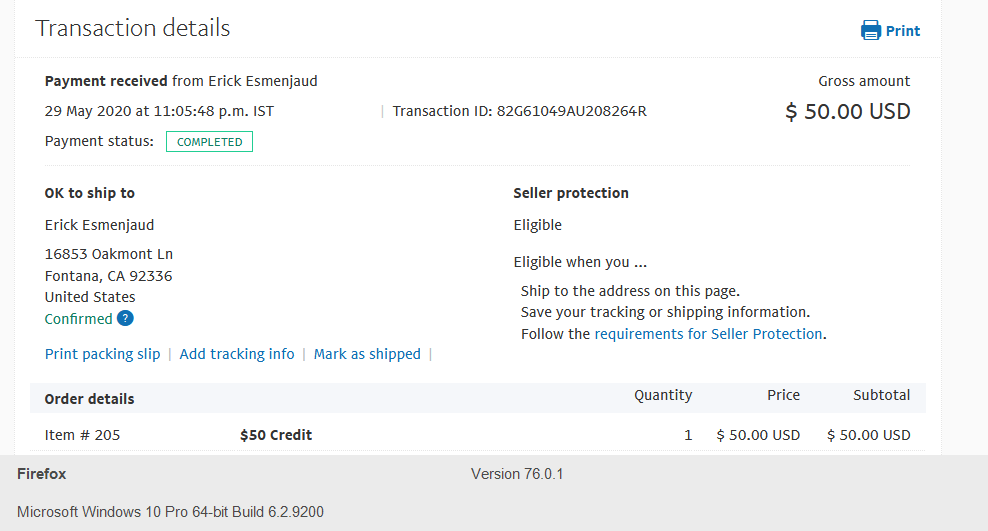The height and width of the screenshot is (531, 988).
Task: Click the gross amount $ 50.00 USD
Action: [847, 111]
